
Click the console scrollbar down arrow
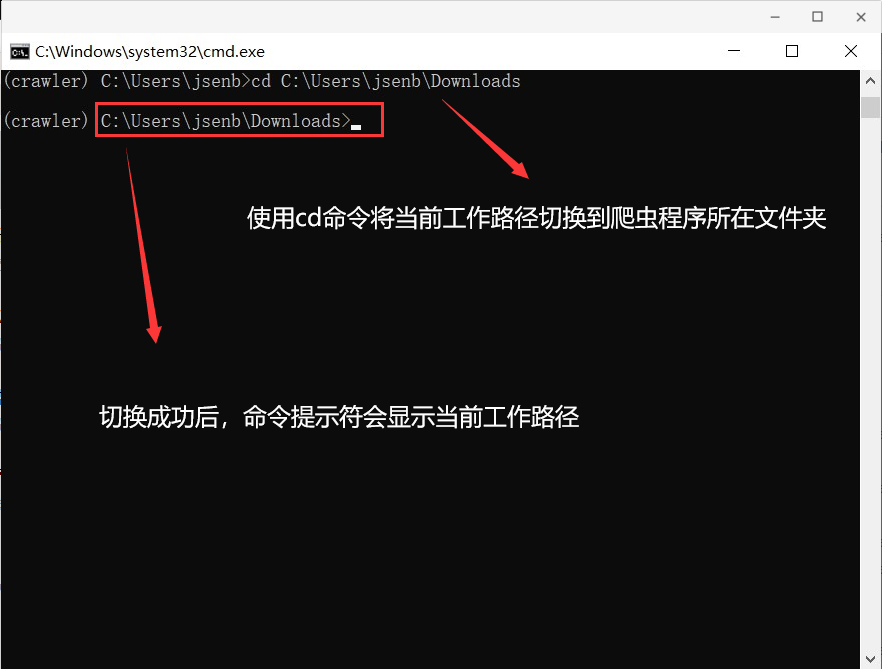[869, 660]
